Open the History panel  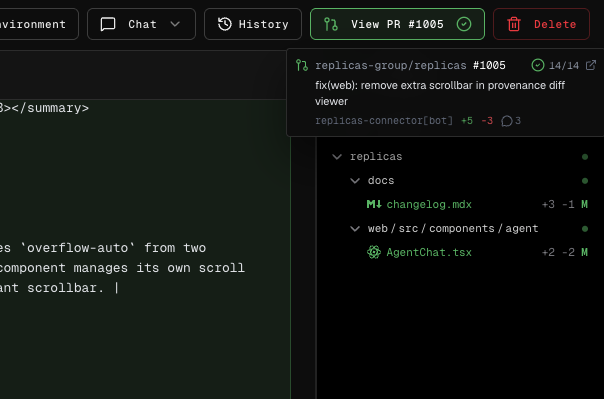pos(253,24)
